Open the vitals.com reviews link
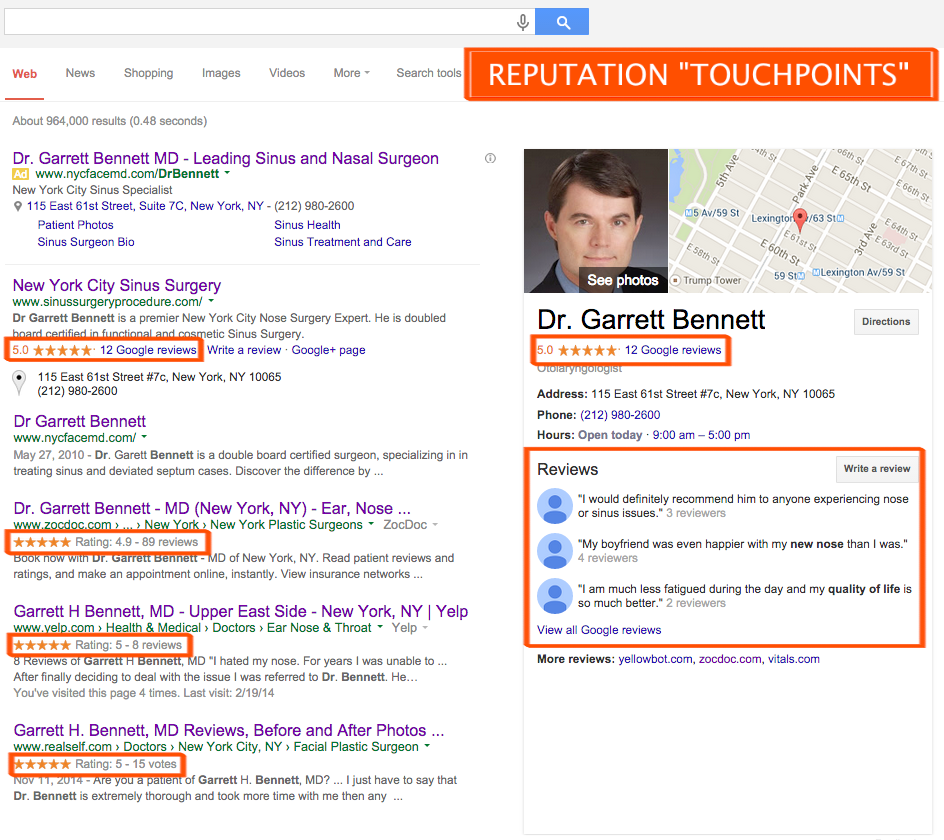This screenshot has width=944, height=840. (x=793, y=659)
